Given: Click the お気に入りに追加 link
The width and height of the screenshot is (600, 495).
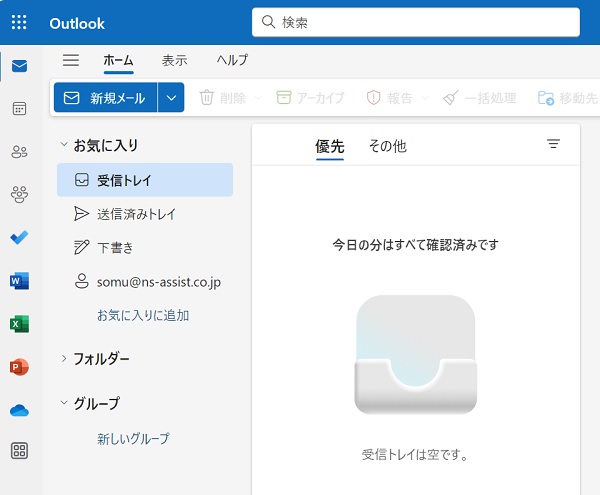Looking at the screenshot, I should 143,315.
